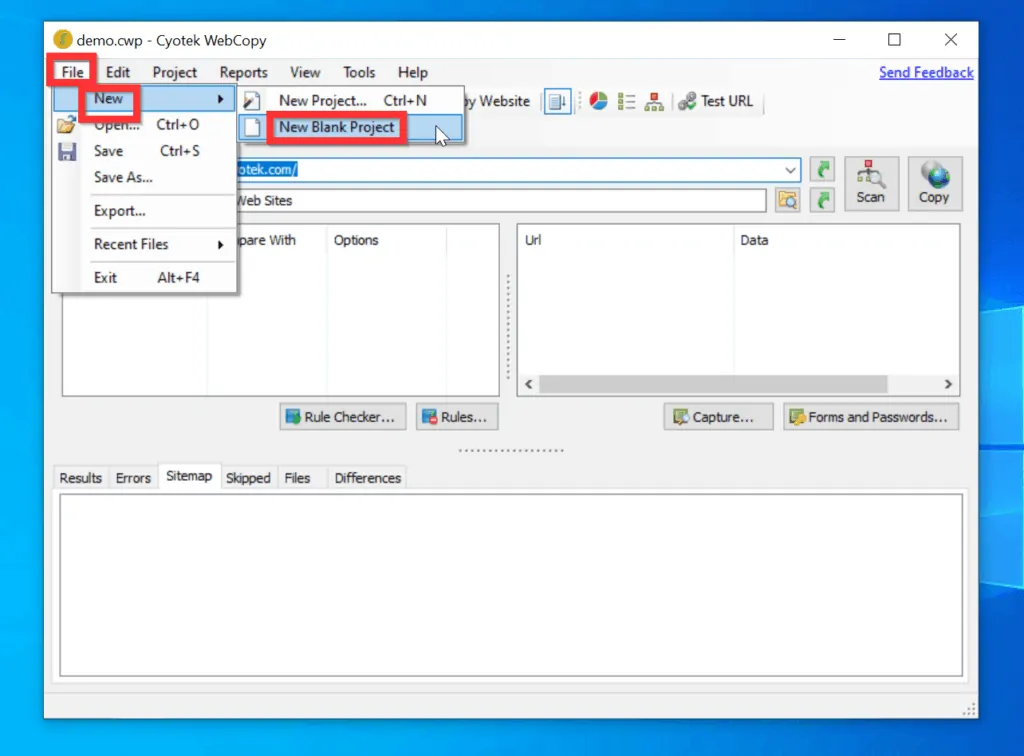The height and width of the screenshot is (756, 1024).
Task: Click the horizontal scrollbar thumb
Action: click(712, 384)
